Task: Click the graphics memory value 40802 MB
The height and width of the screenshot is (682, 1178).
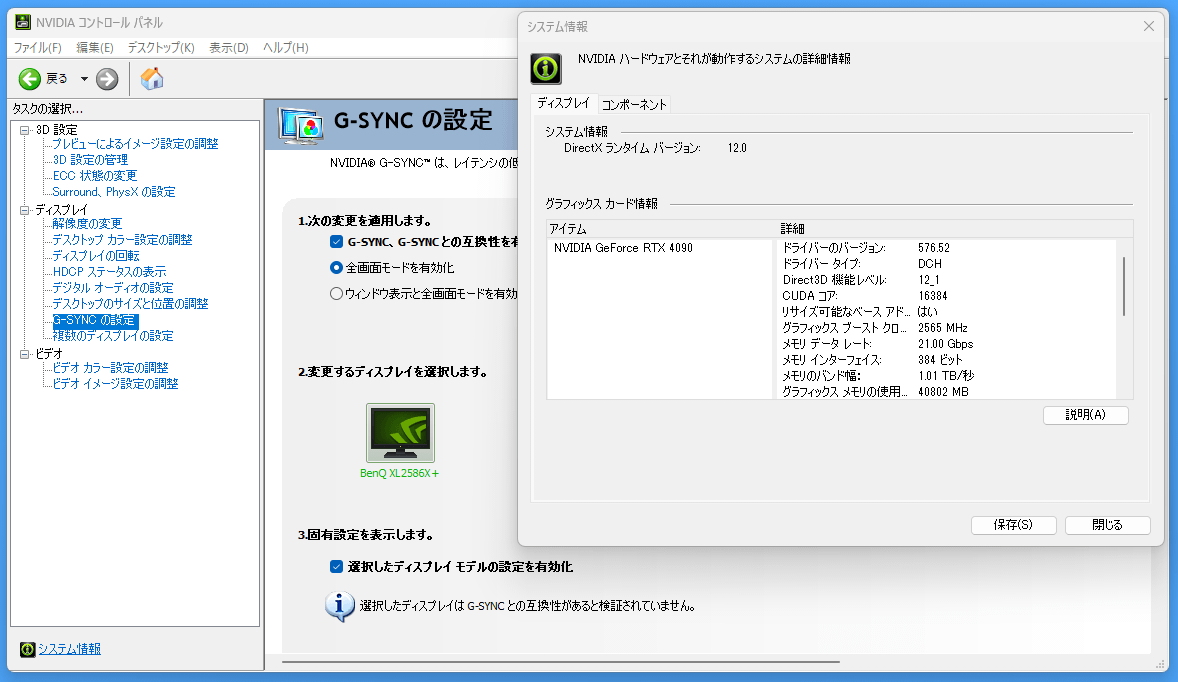Action: tap(944, 392)
